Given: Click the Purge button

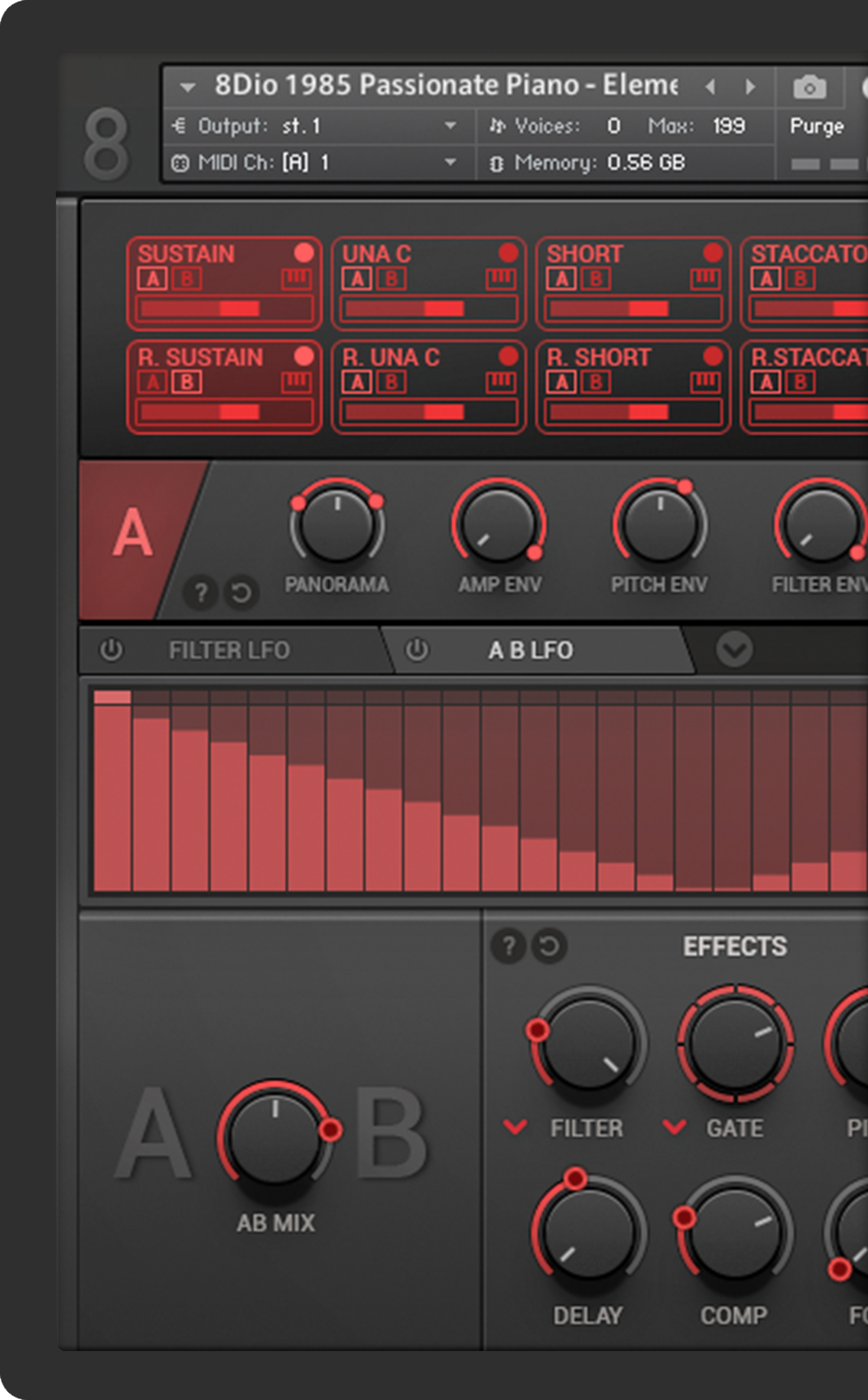Looking at the screenshot, I should point(817,126).
